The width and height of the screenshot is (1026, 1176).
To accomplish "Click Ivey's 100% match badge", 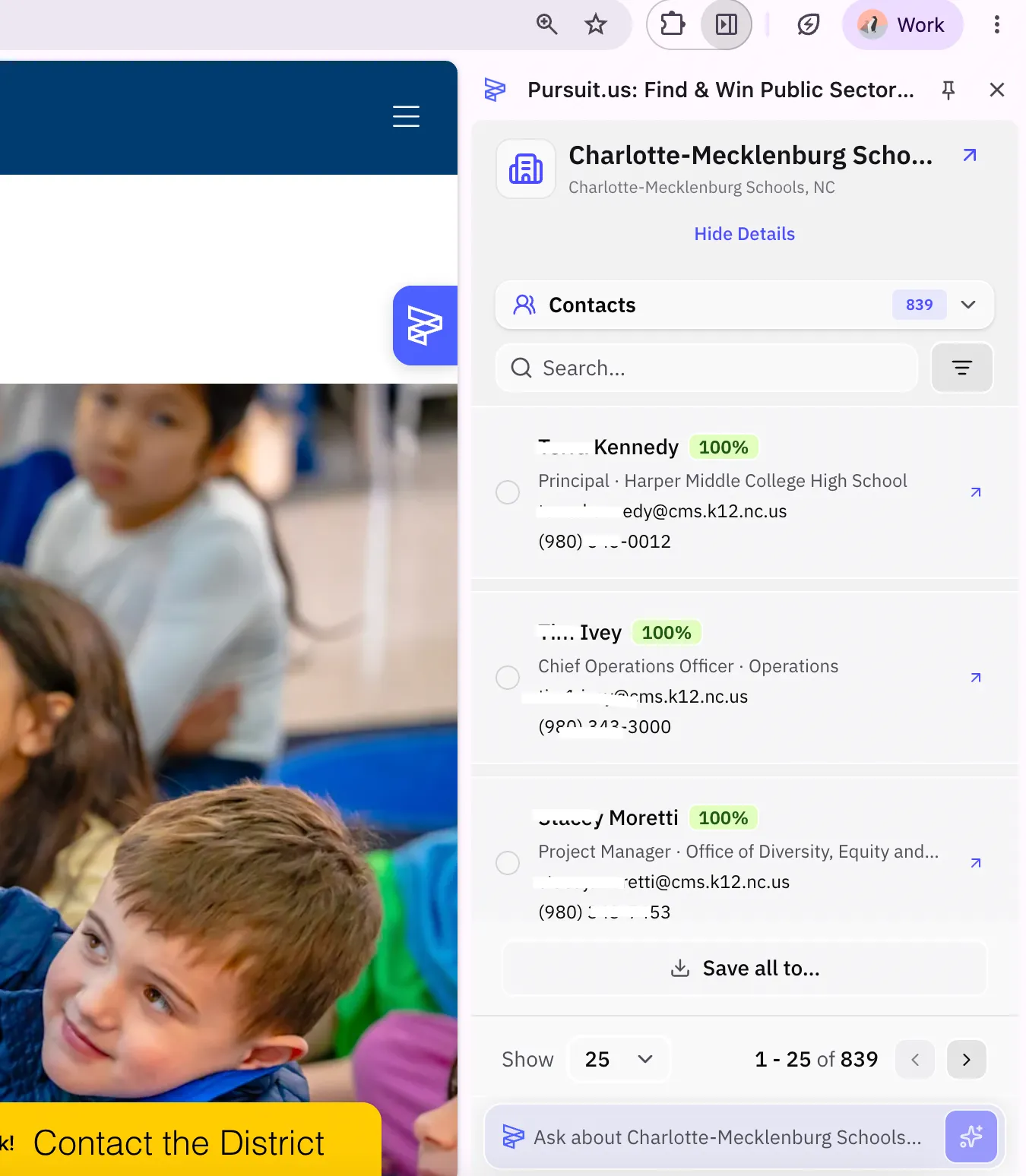I will click(667, 633).
